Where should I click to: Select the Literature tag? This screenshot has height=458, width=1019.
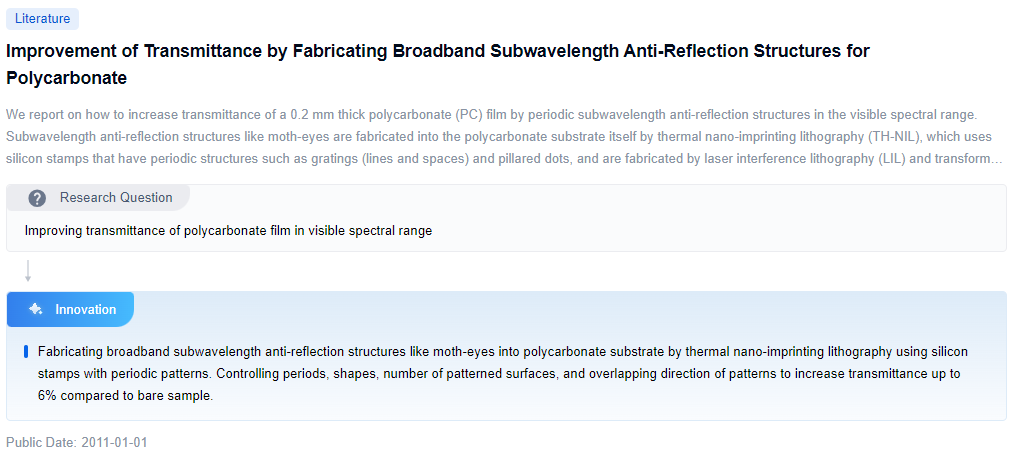pyautogui.click(x=42, y=18)
